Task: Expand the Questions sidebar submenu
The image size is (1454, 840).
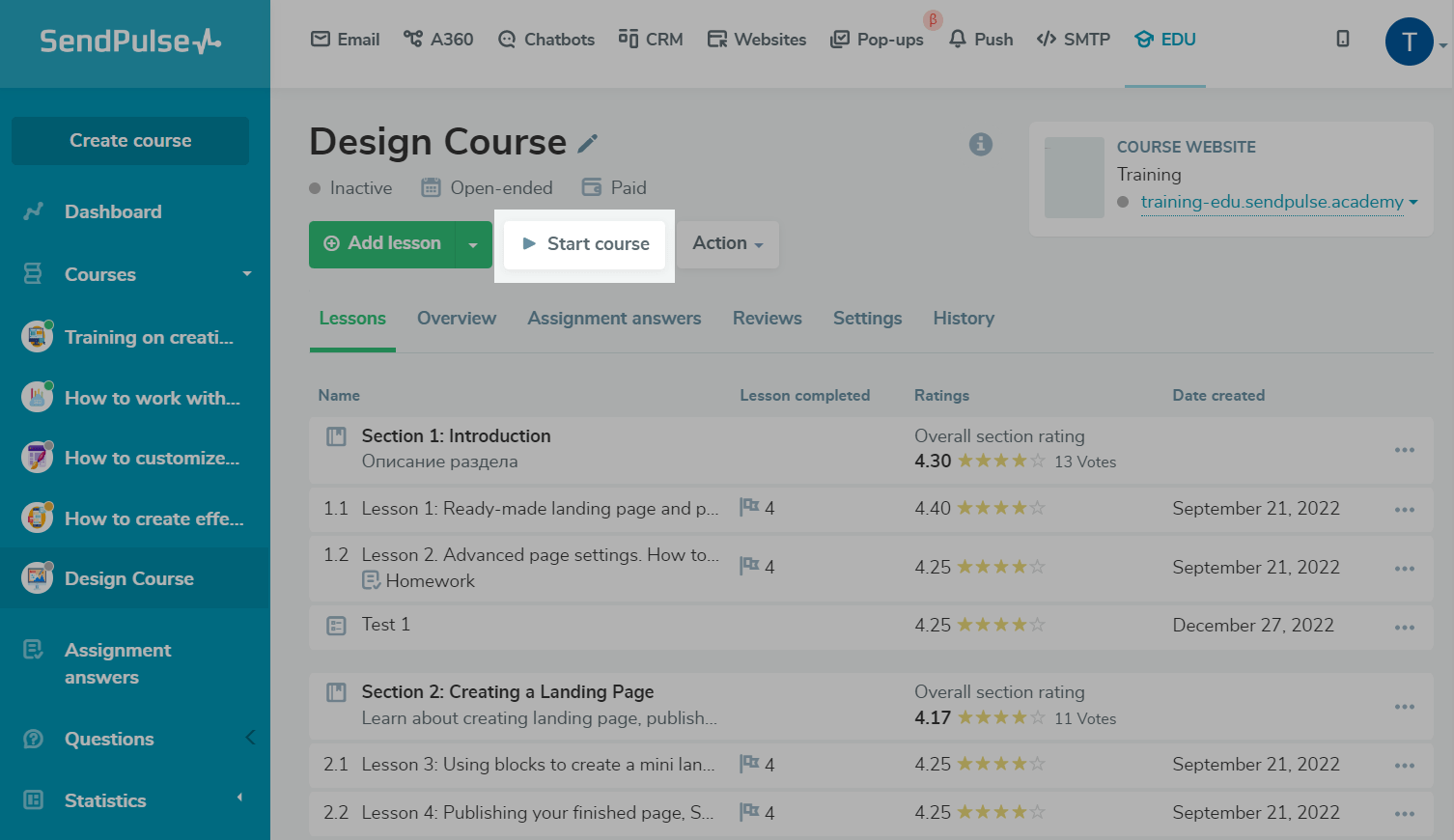Action: [250, 739]
